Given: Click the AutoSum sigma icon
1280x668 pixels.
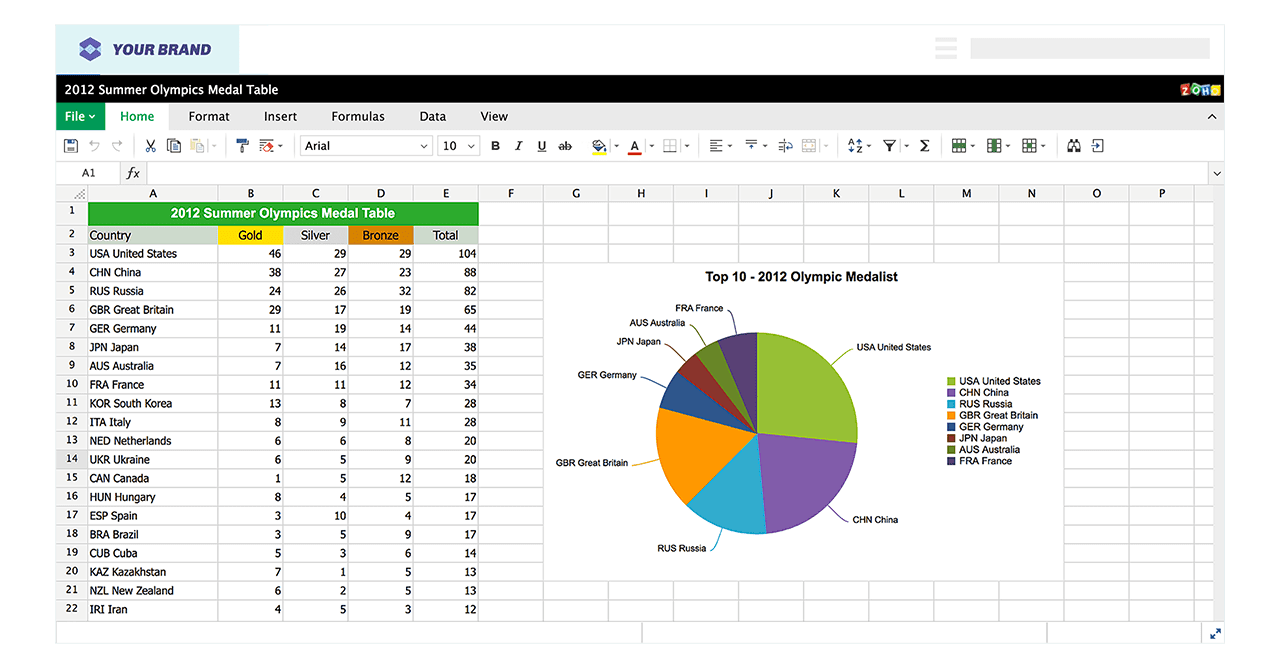Looking at the screenshot, I should coord(924,146).
